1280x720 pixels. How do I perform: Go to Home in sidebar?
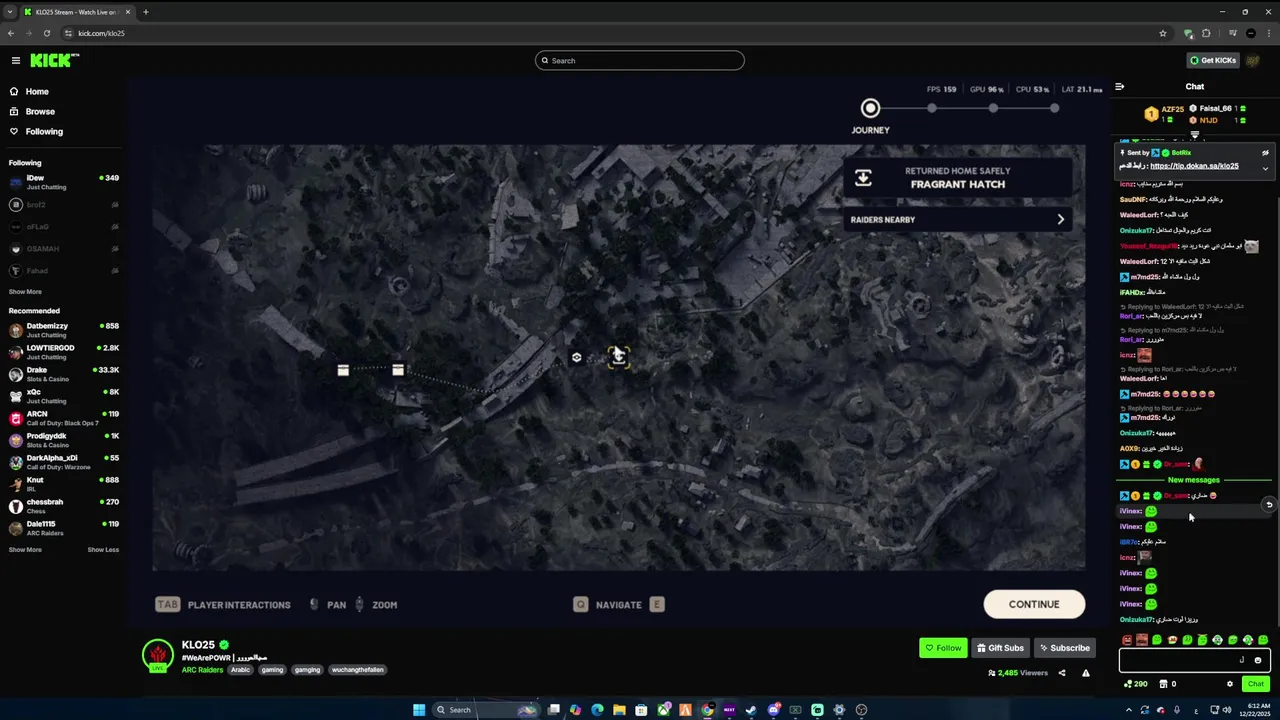pyautogui.click(x=37, y=91)
